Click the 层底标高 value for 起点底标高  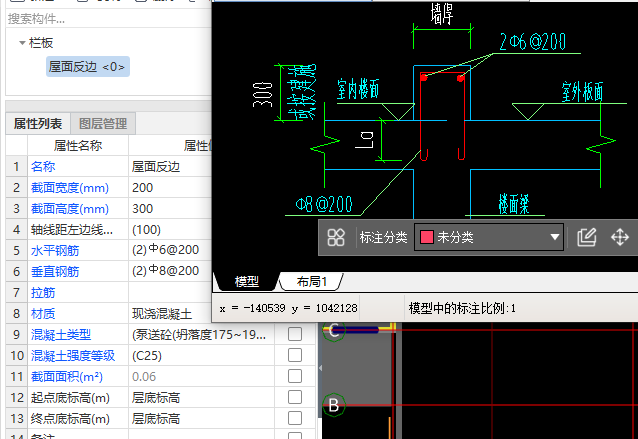coord(201,398)
